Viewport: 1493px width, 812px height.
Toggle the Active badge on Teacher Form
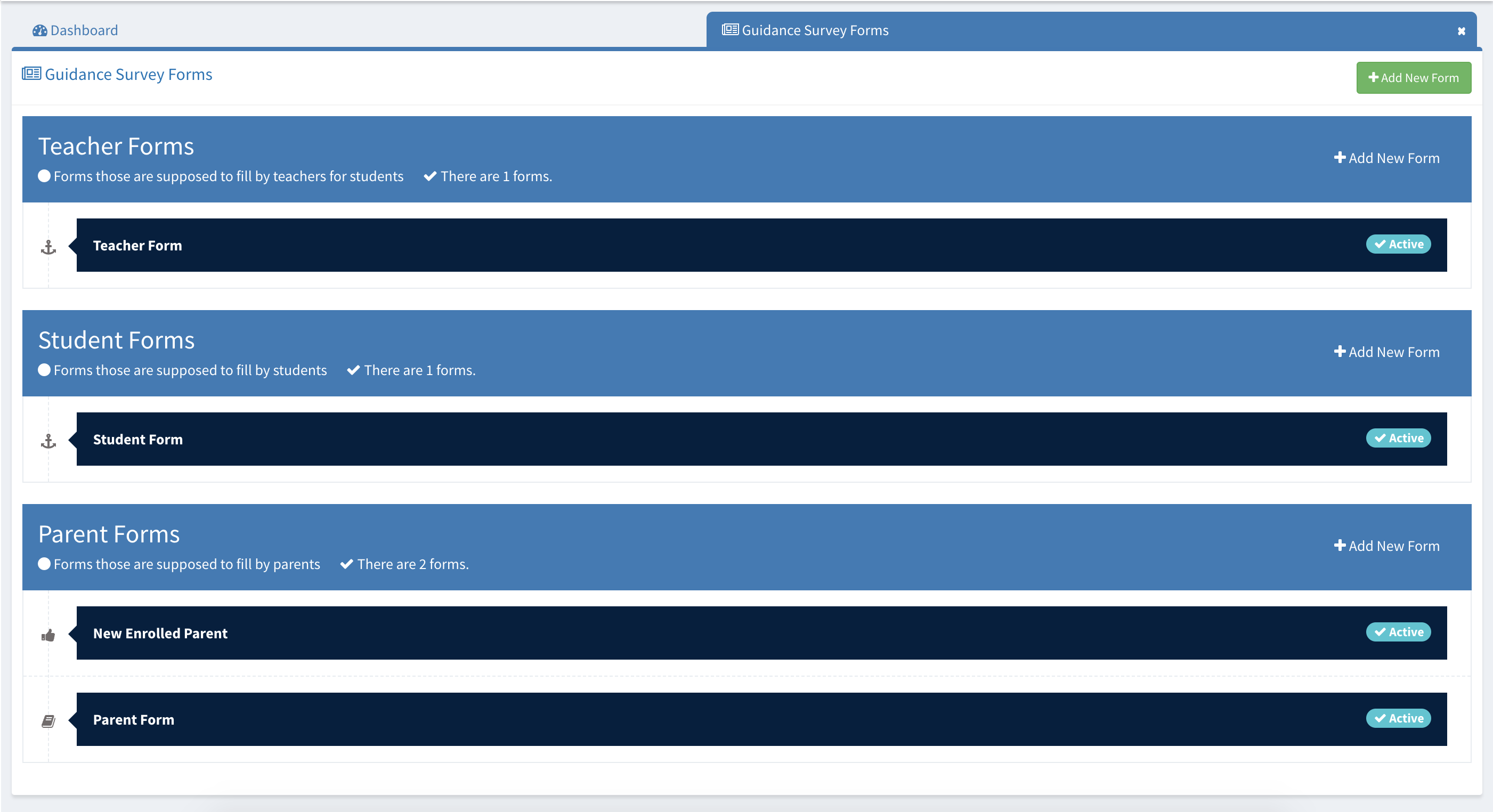pos(1399,244)
